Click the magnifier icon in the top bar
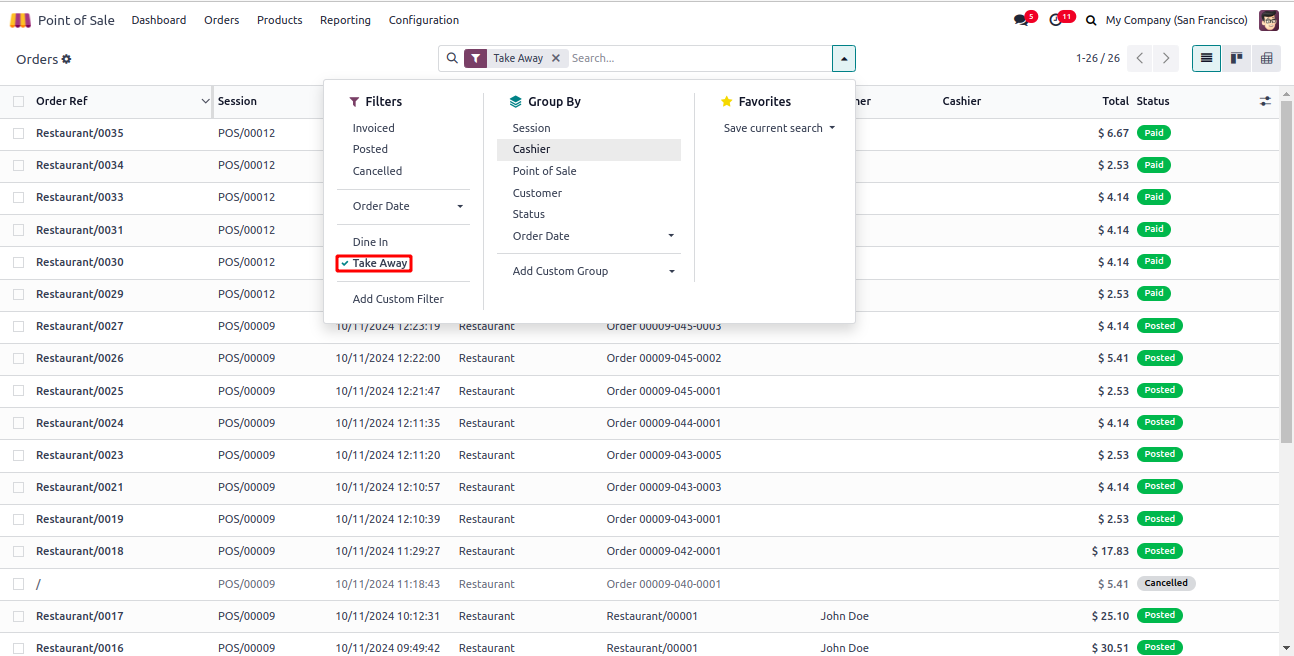This screenshot has height=656, width=1294. [1091, 20]
